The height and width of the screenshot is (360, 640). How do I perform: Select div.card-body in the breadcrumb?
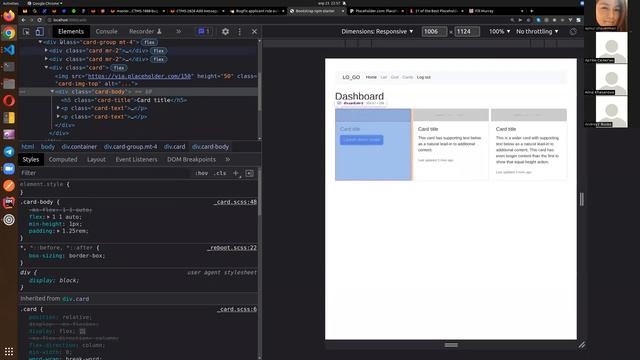pyautogui.click(x=210, y=147)
